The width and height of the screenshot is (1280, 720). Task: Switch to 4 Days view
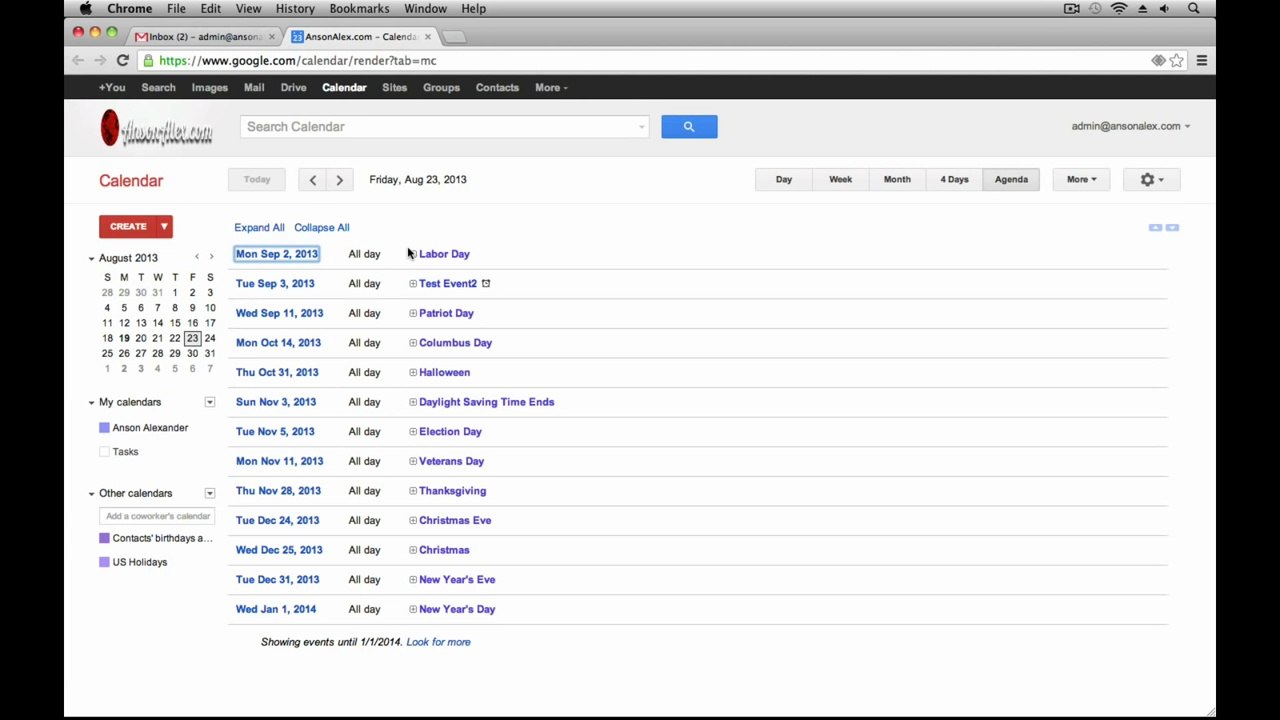point(954,180)
